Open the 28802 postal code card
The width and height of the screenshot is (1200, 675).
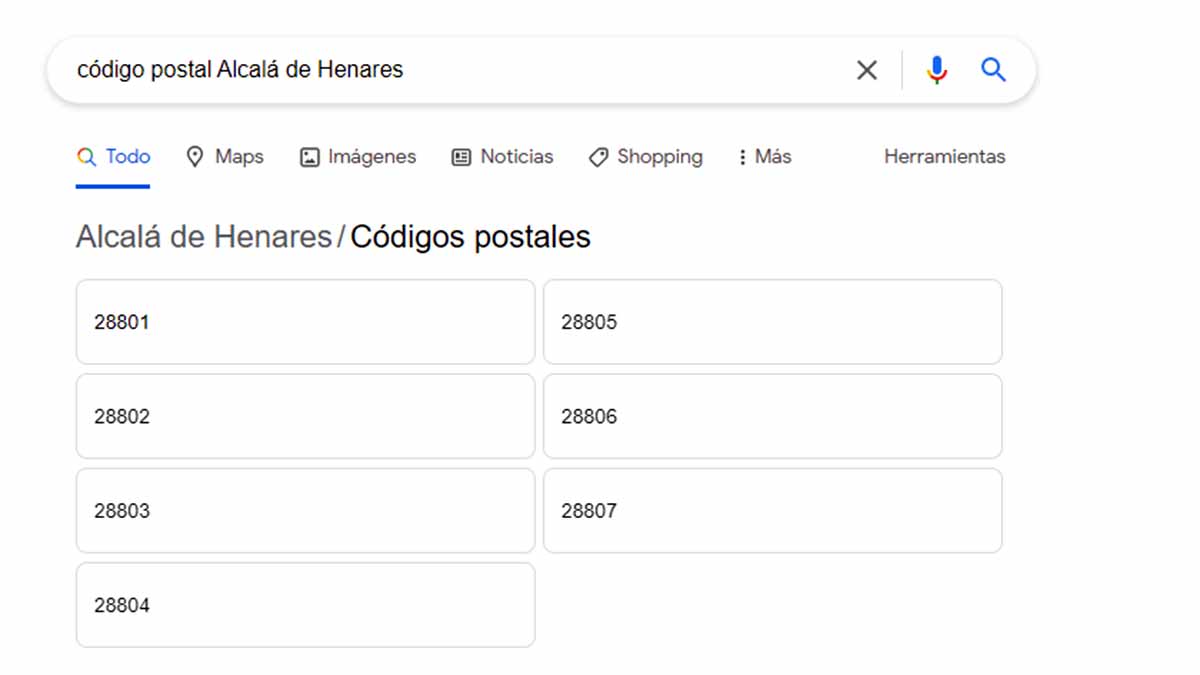click(x=305, y=416)
